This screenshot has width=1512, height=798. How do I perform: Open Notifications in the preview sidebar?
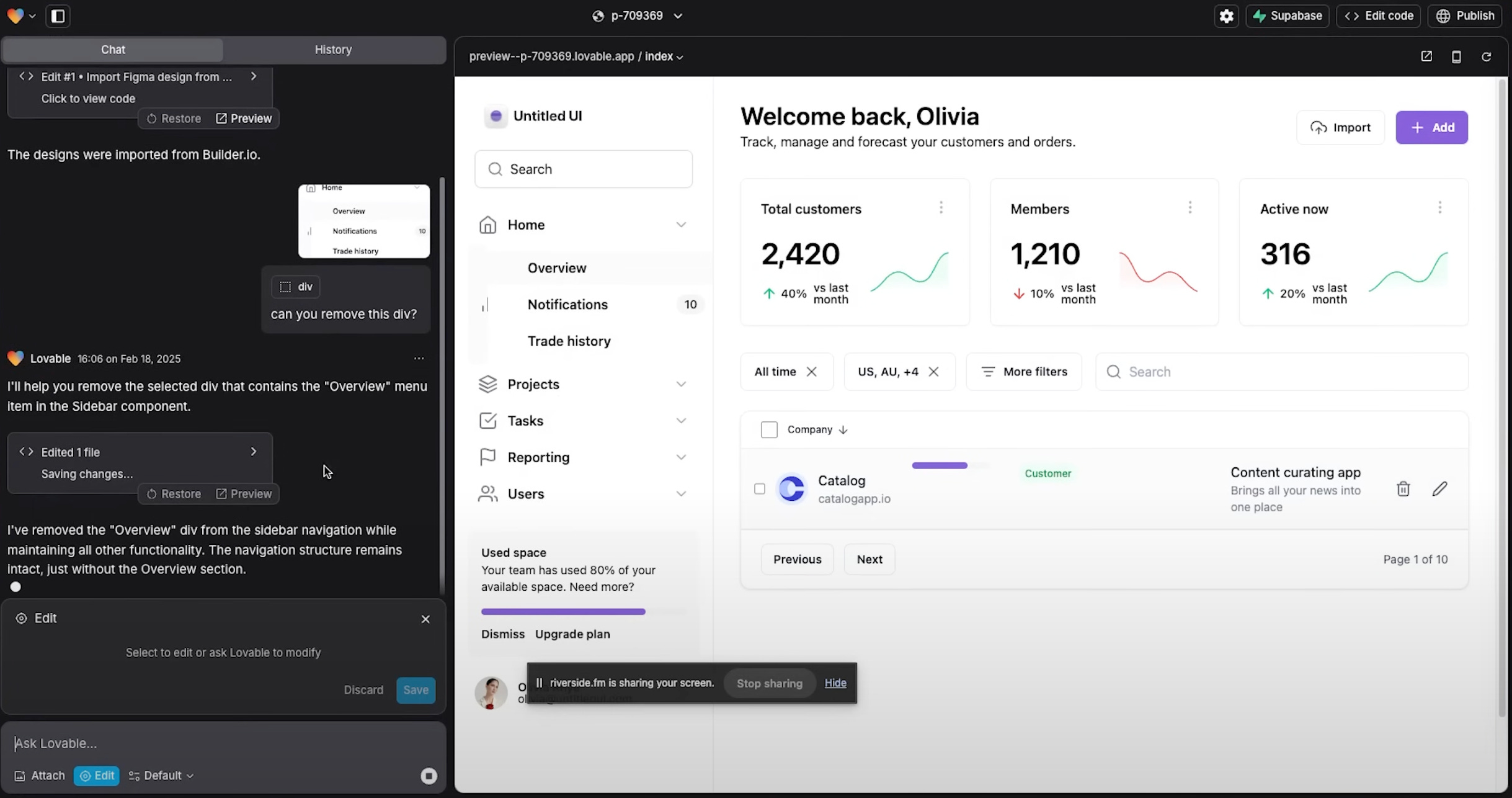coord(567,304)
